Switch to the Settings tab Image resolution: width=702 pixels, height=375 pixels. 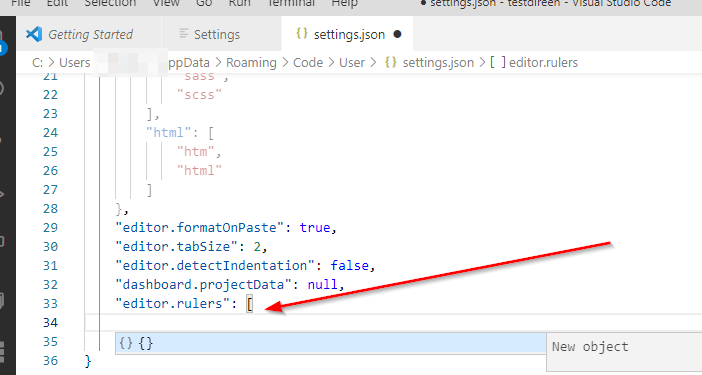pos(217,34)
